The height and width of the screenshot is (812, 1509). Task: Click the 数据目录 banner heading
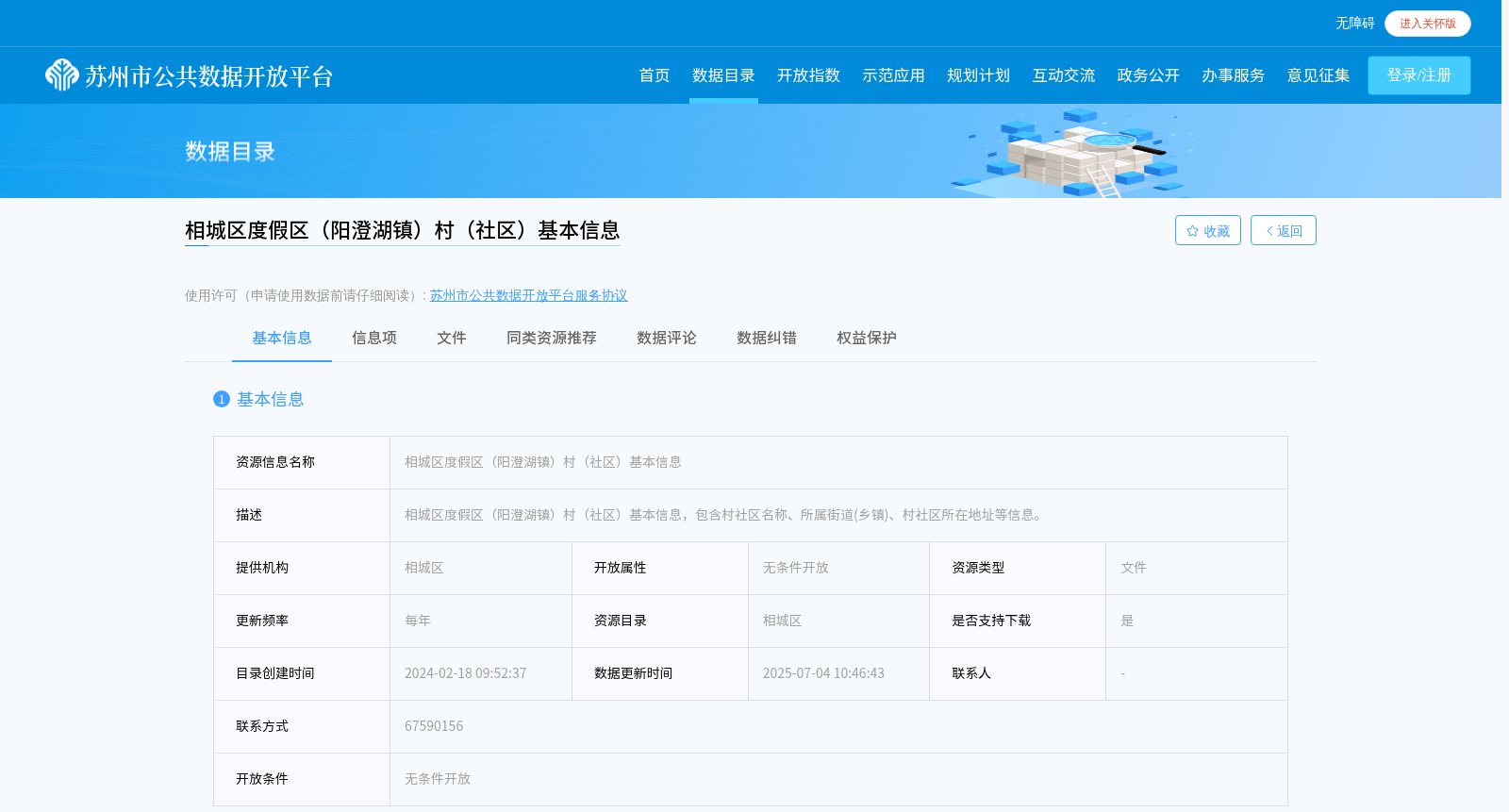click(230, 152)
